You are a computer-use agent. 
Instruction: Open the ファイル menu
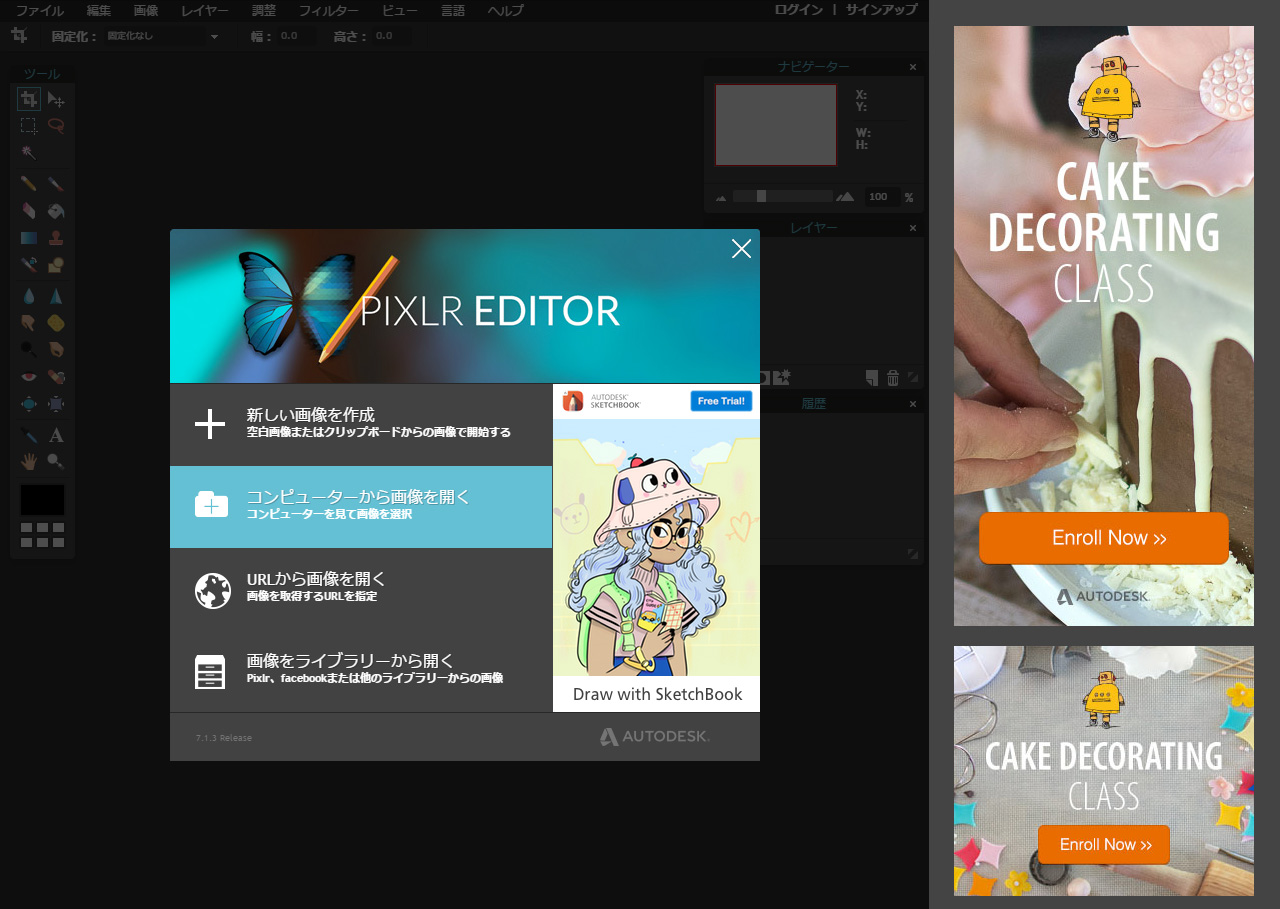(x=39, y=11)
